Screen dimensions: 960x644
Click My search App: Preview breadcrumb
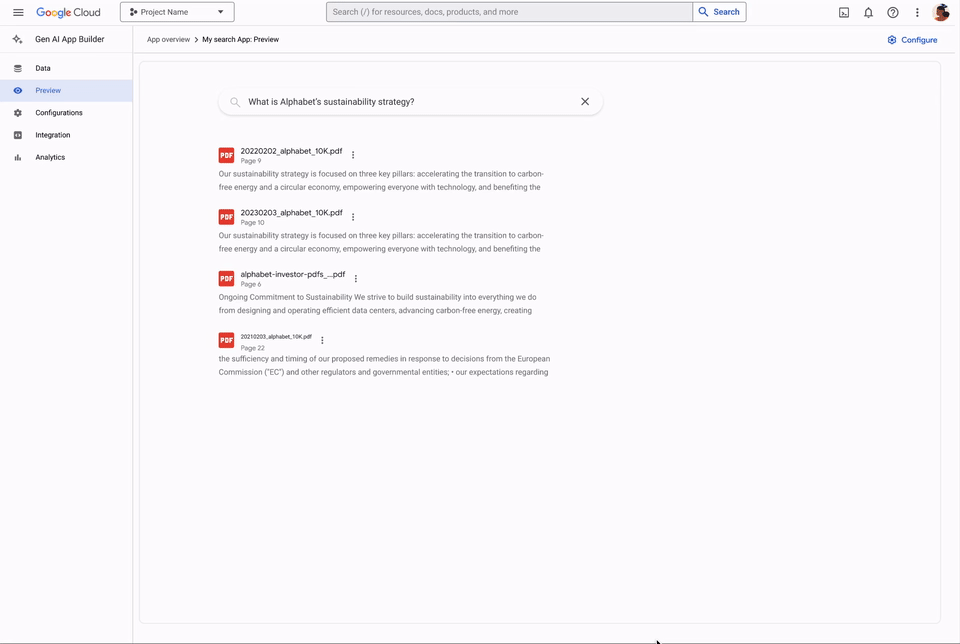tap(241, 39)
